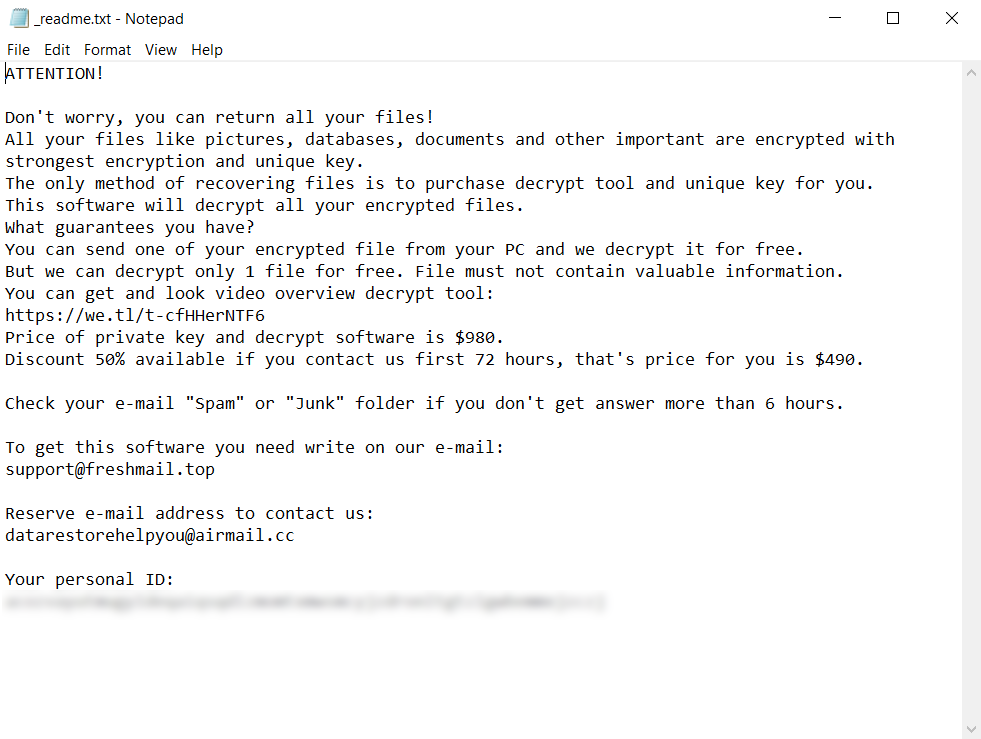
Task: Close the _readme.txt Notepad window
Action: [951, 18]
